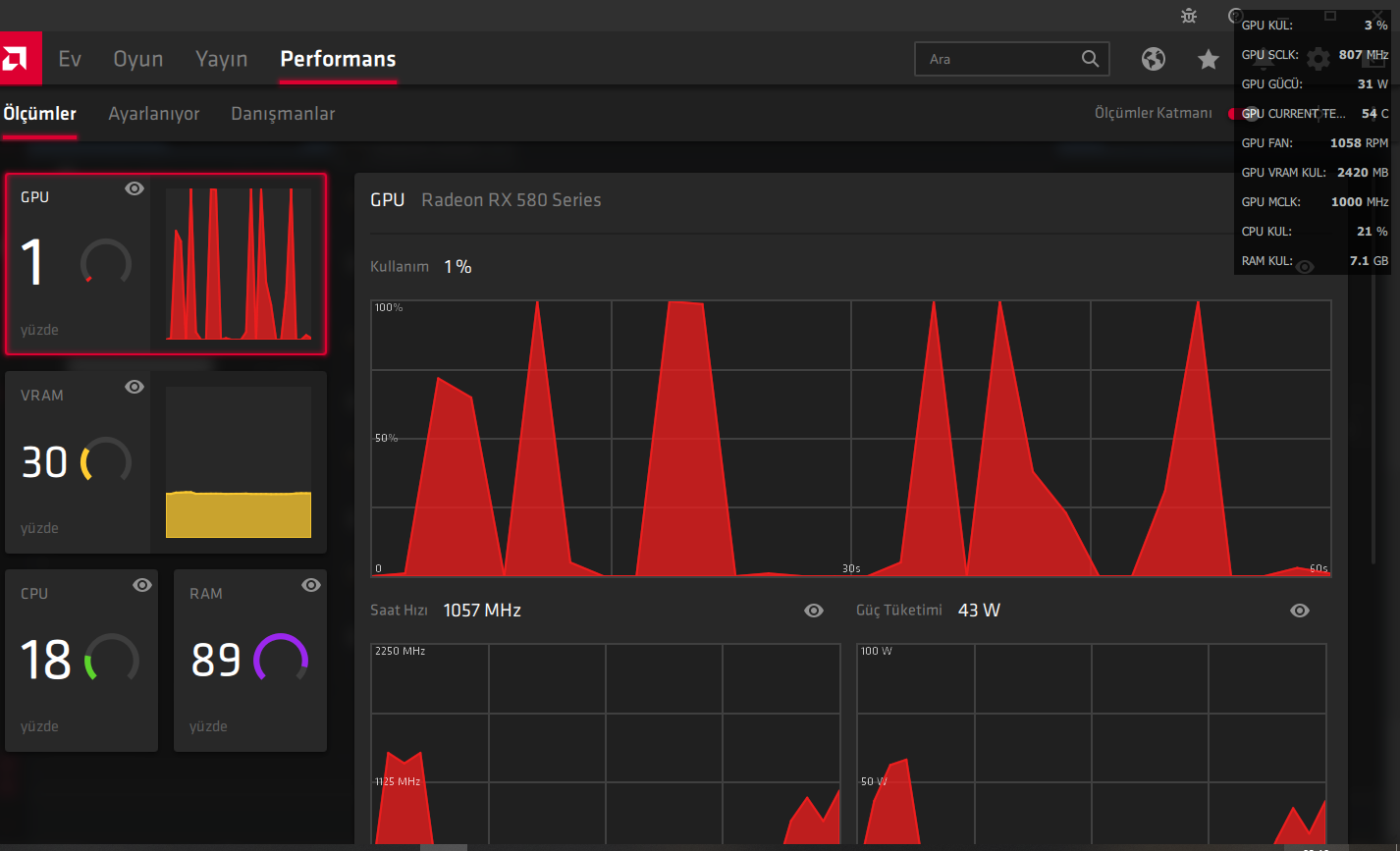
Task: Open the Oyun tab
Action: tap(138, 59)
